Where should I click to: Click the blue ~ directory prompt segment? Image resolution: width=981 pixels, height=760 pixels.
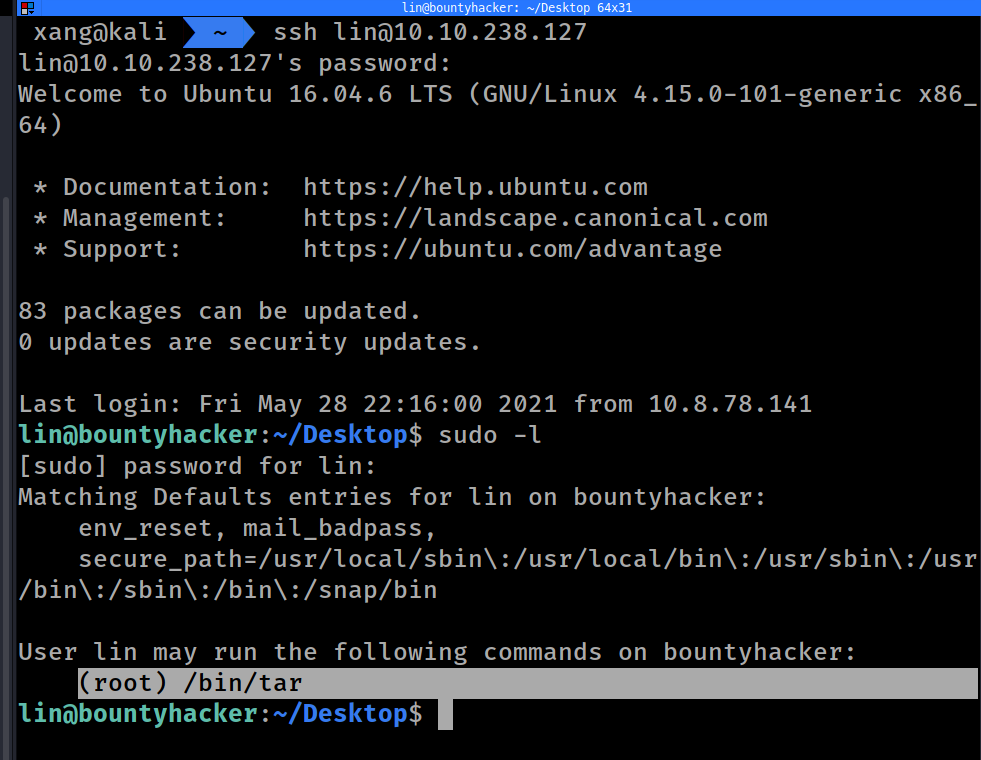tap(219, 33)
